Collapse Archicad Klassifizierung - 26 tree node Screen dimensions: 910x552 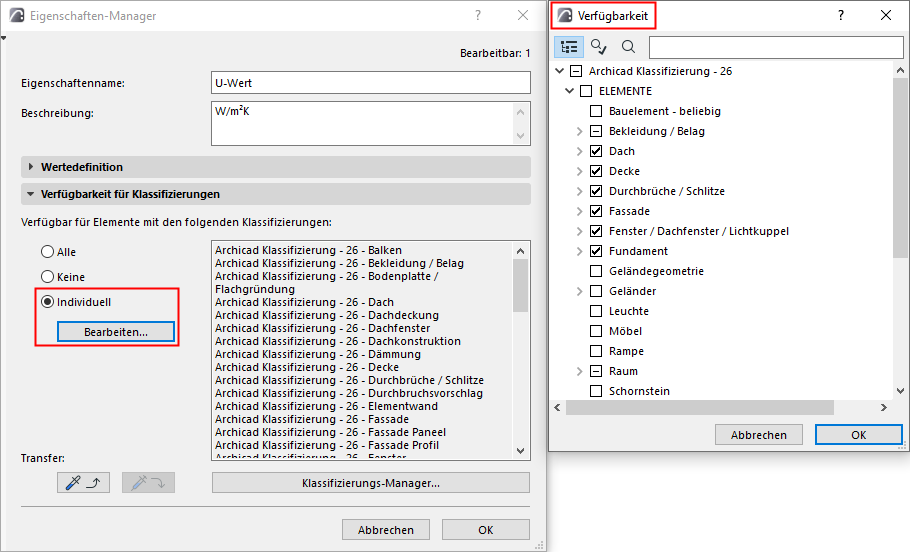tap(559, 71)
